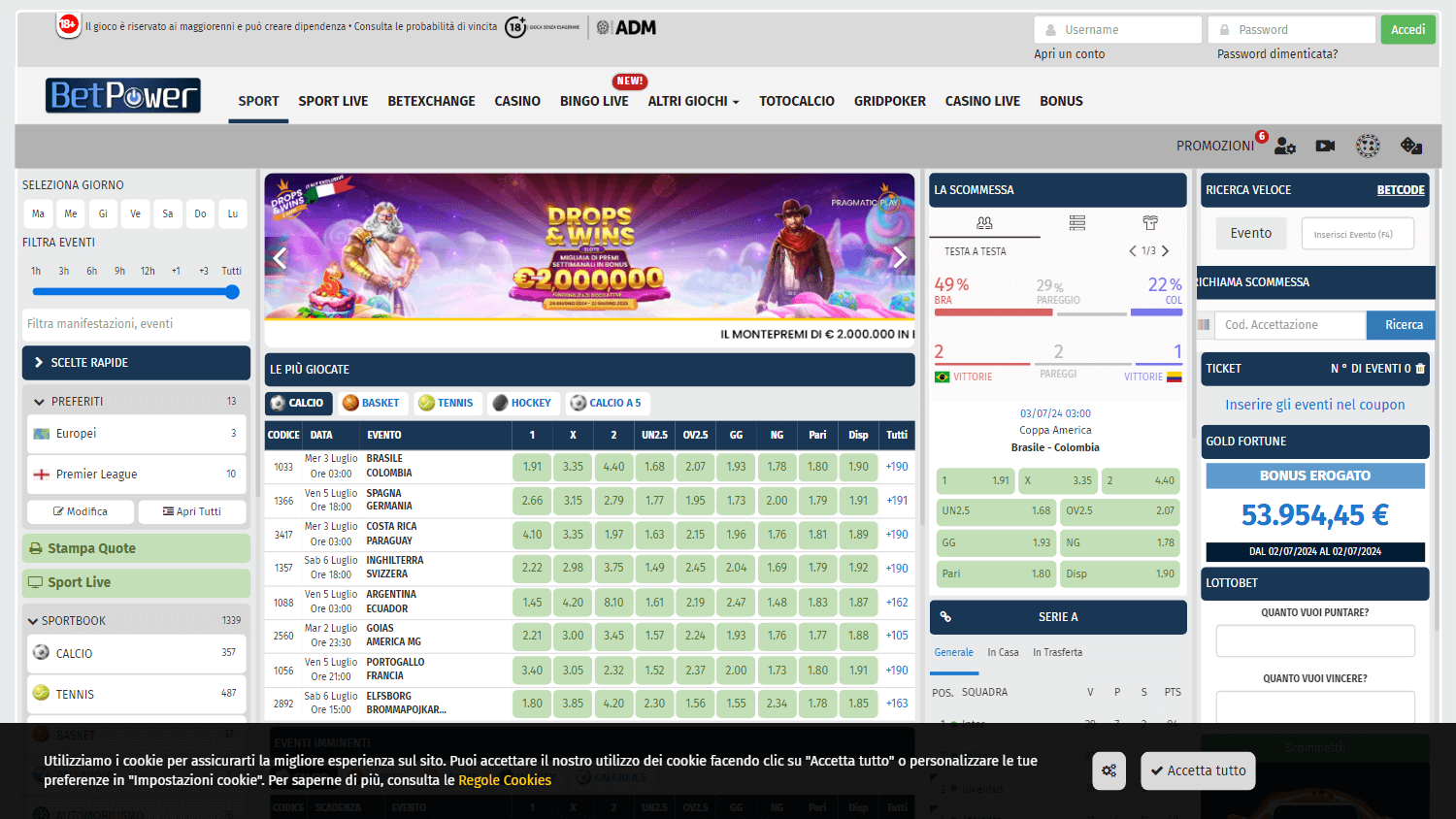Click the SERIE A link icon
The height and width of the screenshot is (819, 1456).
(x=945, y=617)
